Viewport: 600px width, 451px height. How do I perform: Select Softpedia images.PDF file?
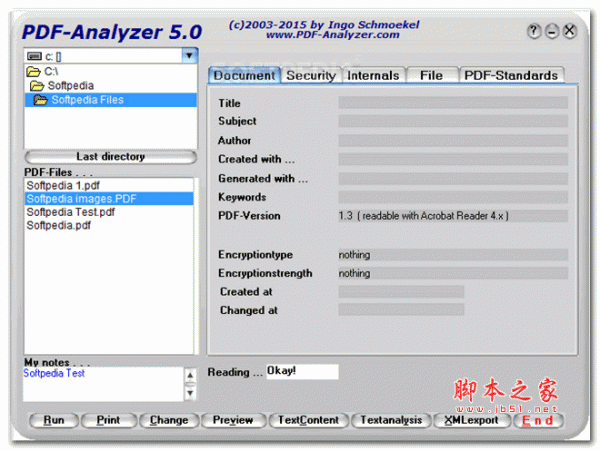point(109,199)
